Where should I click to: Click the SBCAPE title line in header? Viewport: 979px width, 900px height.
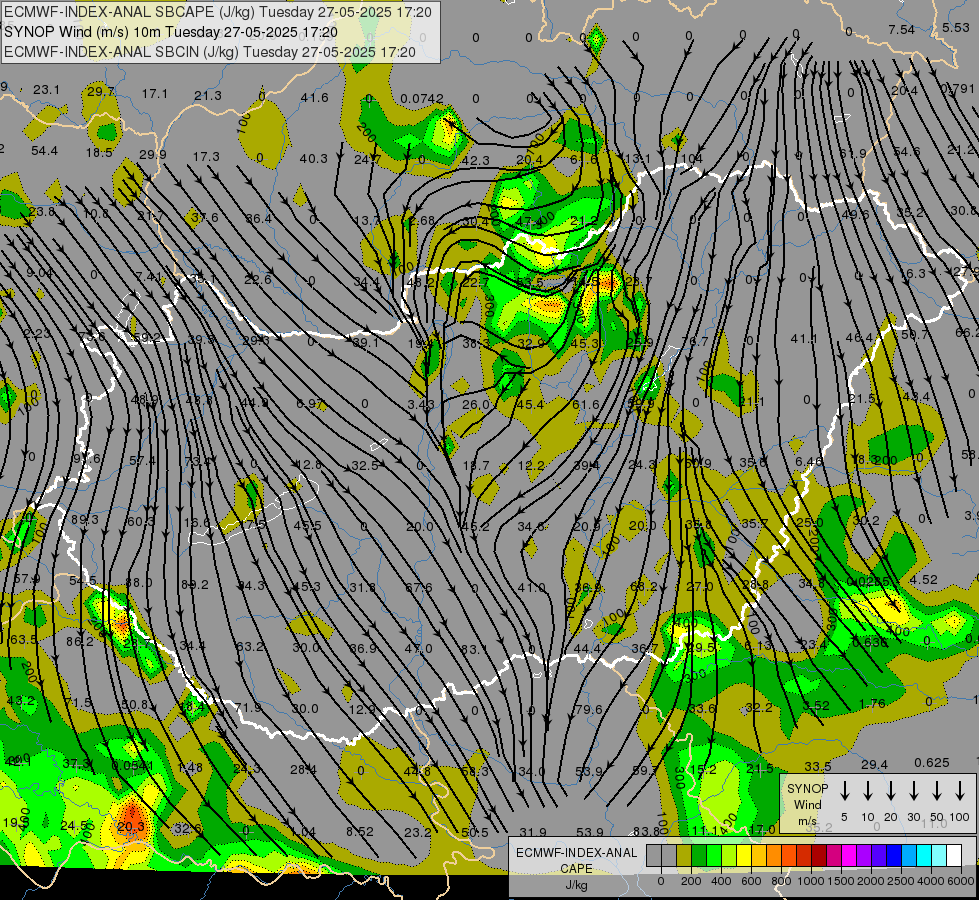coord(218,12)
